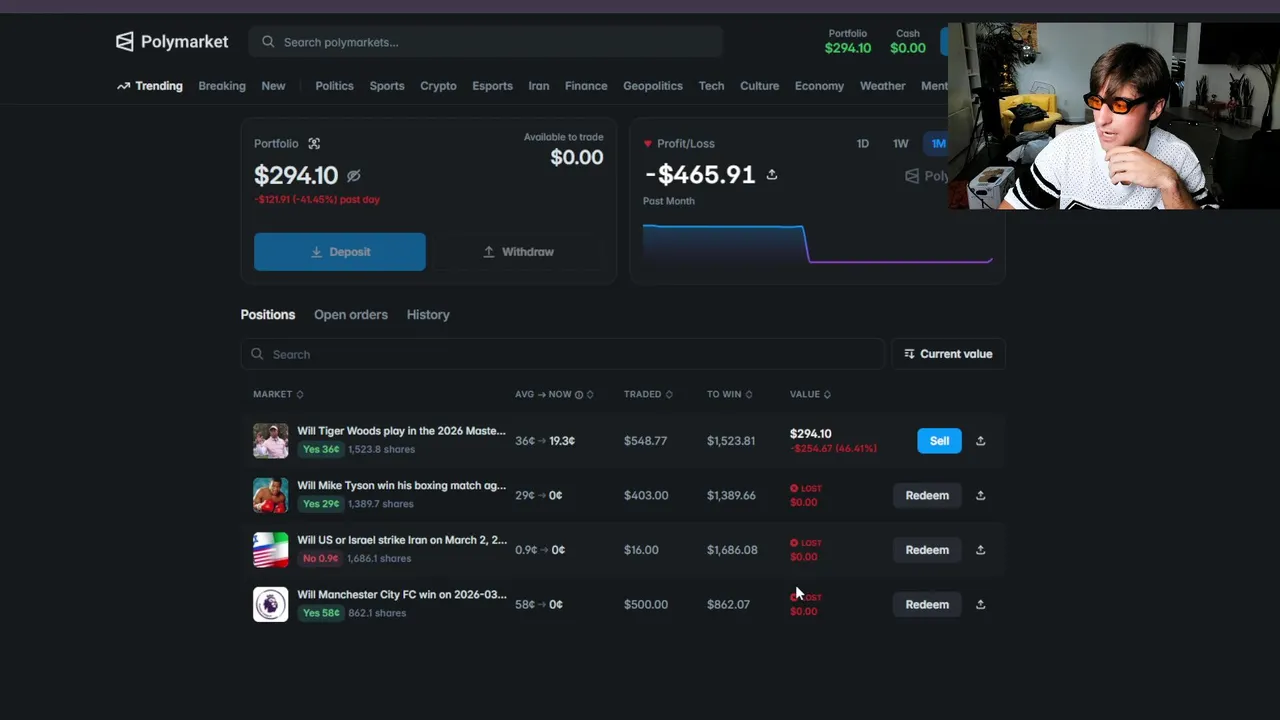Image resolution: width=1280 pixels, height=720 pixels.
Task: Switch to History tab
Action: pos(428,315)
